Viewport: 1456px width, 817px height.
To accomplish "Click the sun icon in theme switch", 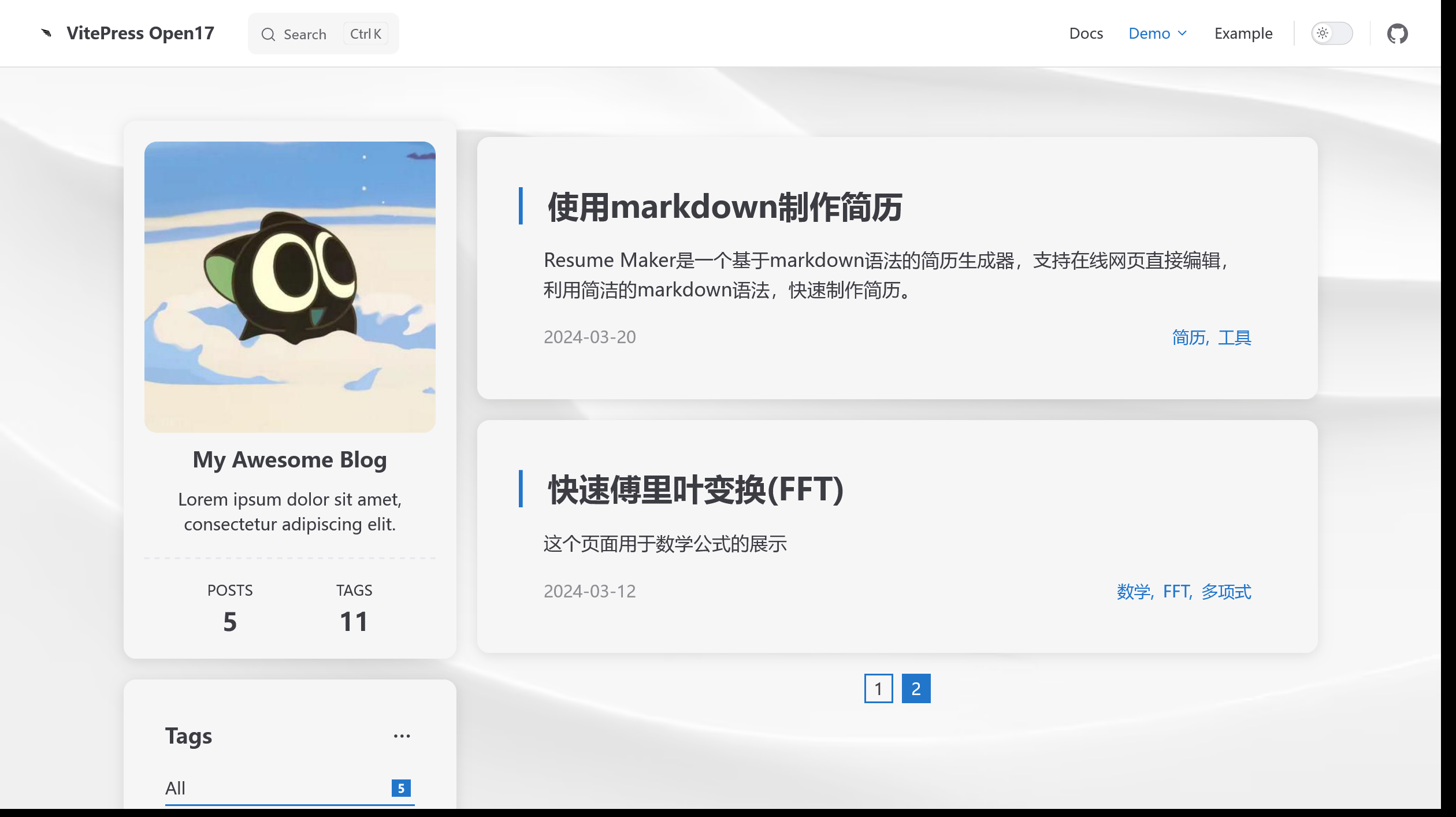I will (1323, 34).
